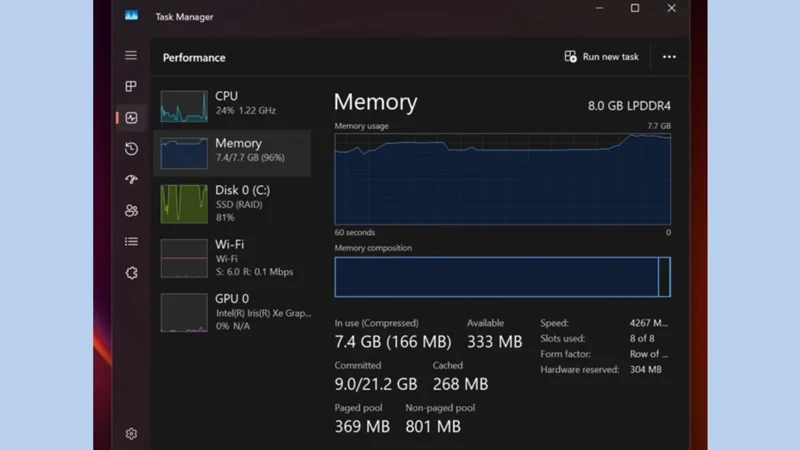Click the Committed 9.0/21.2 GB value

pos(376,384)
